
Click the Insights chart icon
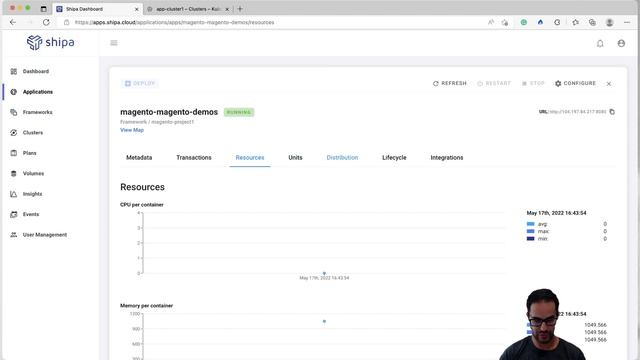point(13,194)
